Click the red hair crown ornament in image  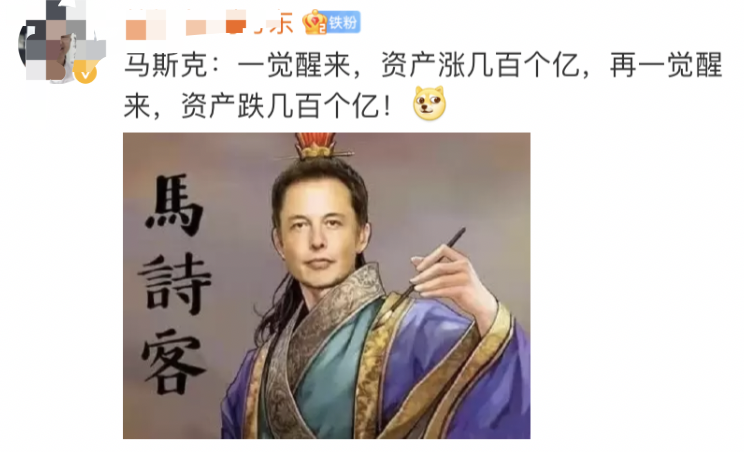315,146
